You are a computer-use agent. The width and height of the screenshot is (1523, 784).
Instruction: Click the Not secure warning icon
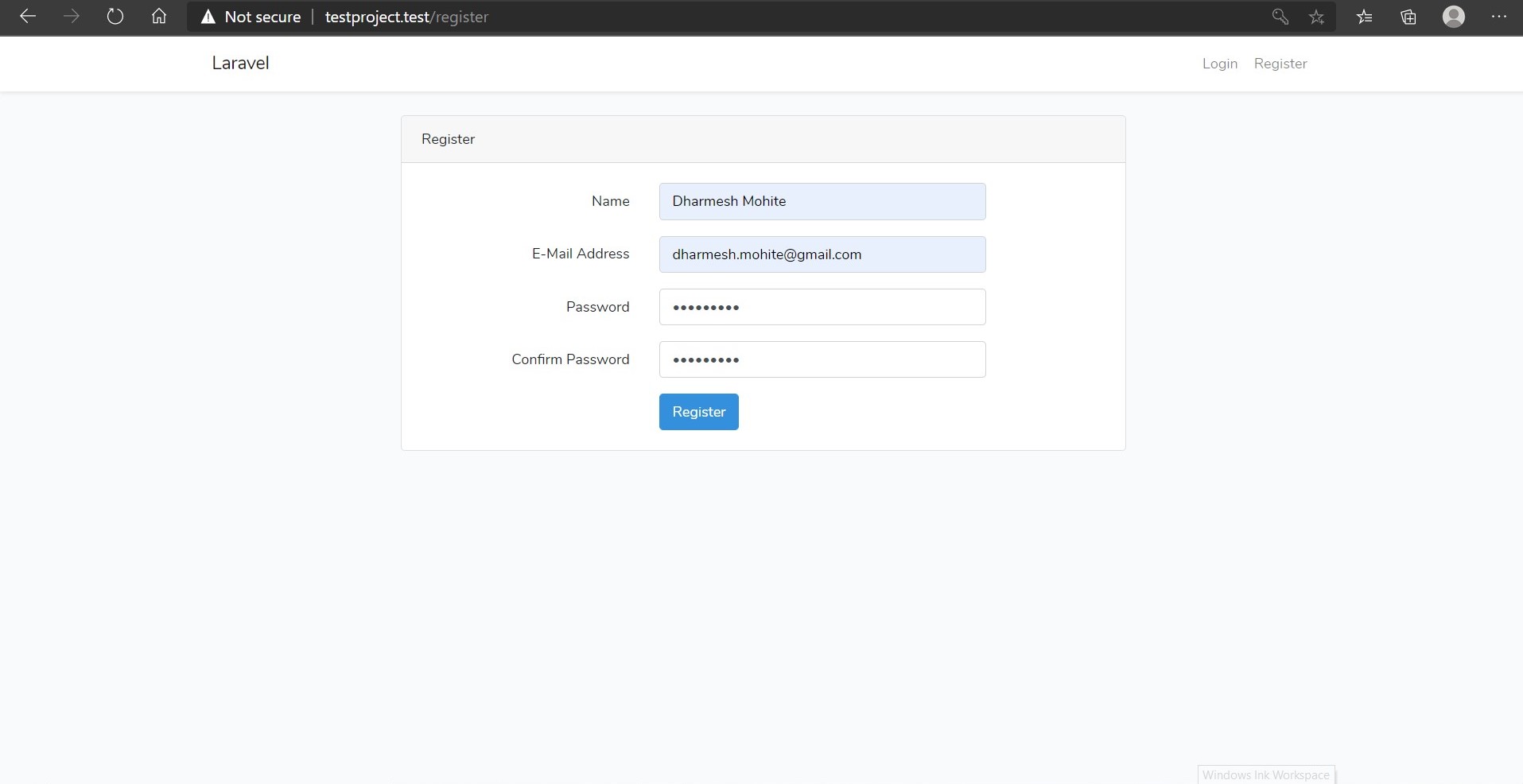[208, 17]
